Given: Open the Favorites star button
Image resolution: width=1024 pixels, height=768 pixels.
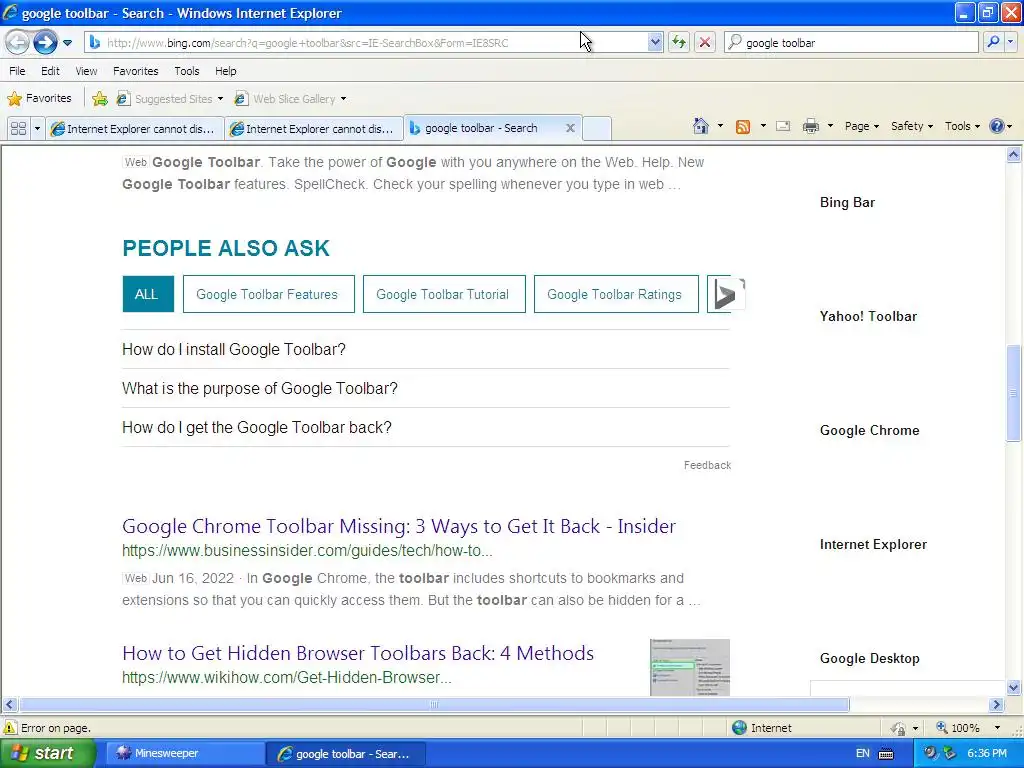Looking at the screenshot, I should (x=39, y=99).
